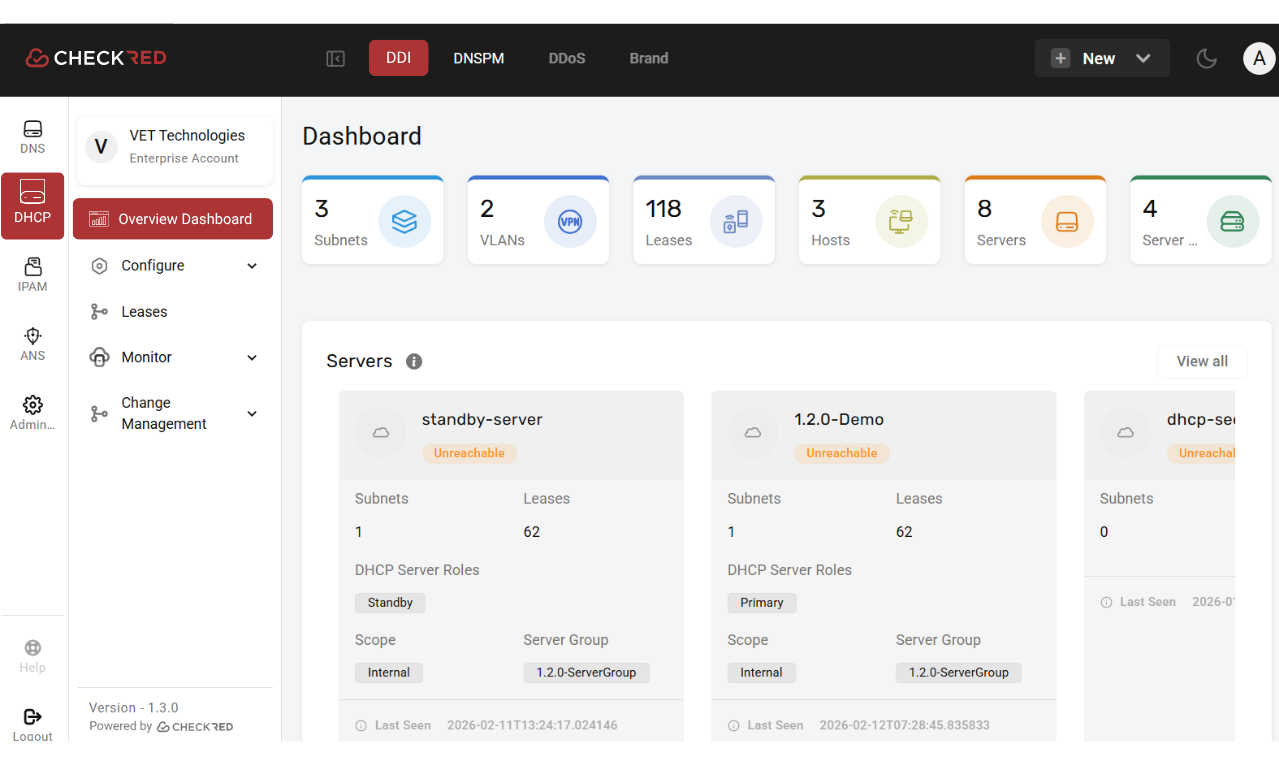Collapse the sidebar using the panel toggle
This screenshot has height=779, width=1279.
[335, 58]
